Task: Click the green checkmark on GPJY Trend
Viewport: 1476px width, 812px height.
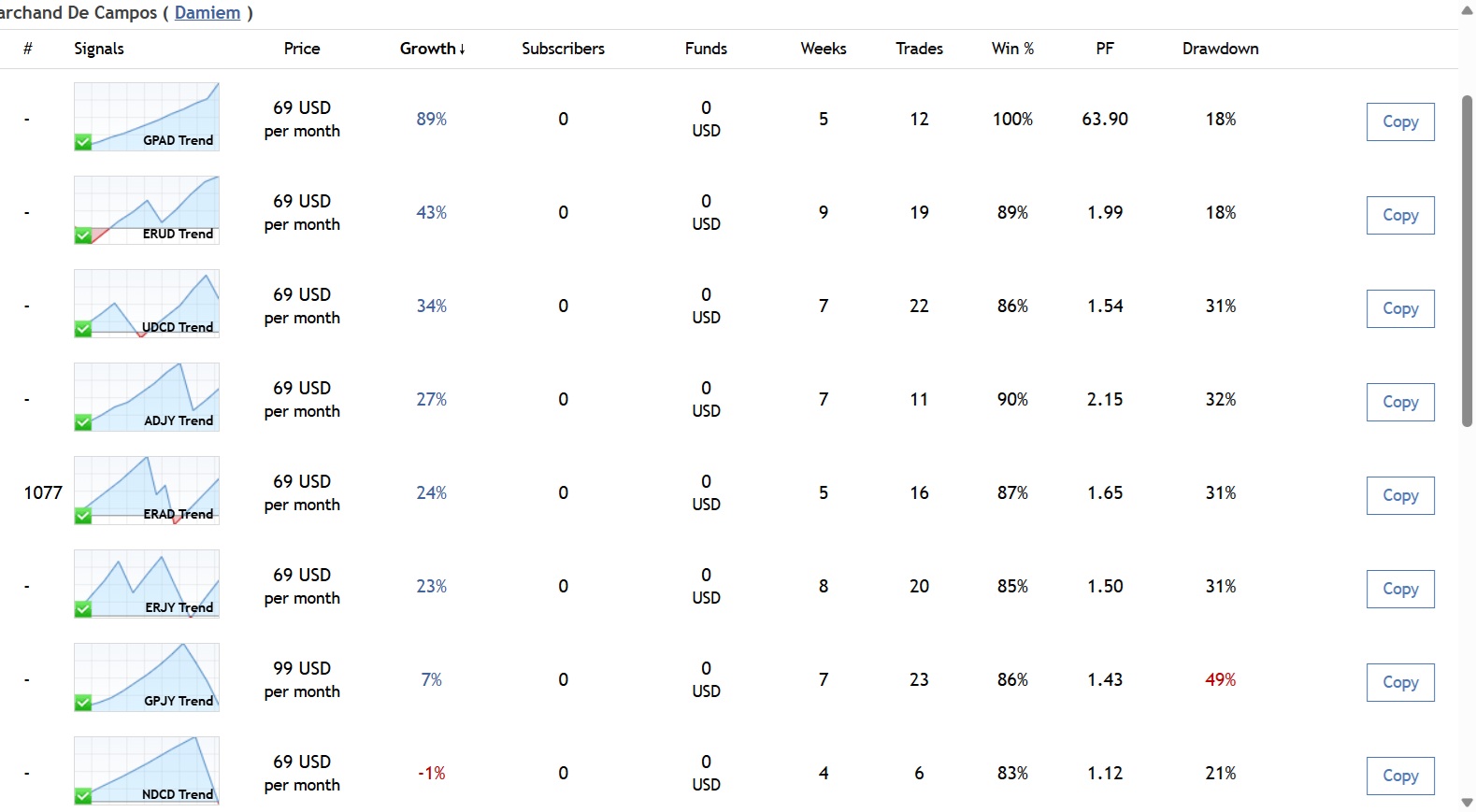Action: pos(83,703)
